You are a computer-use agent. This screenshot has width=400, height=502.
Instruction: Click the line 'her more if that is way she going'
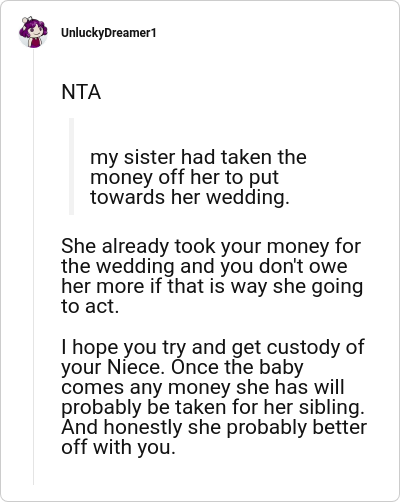(x=212, y=286)
